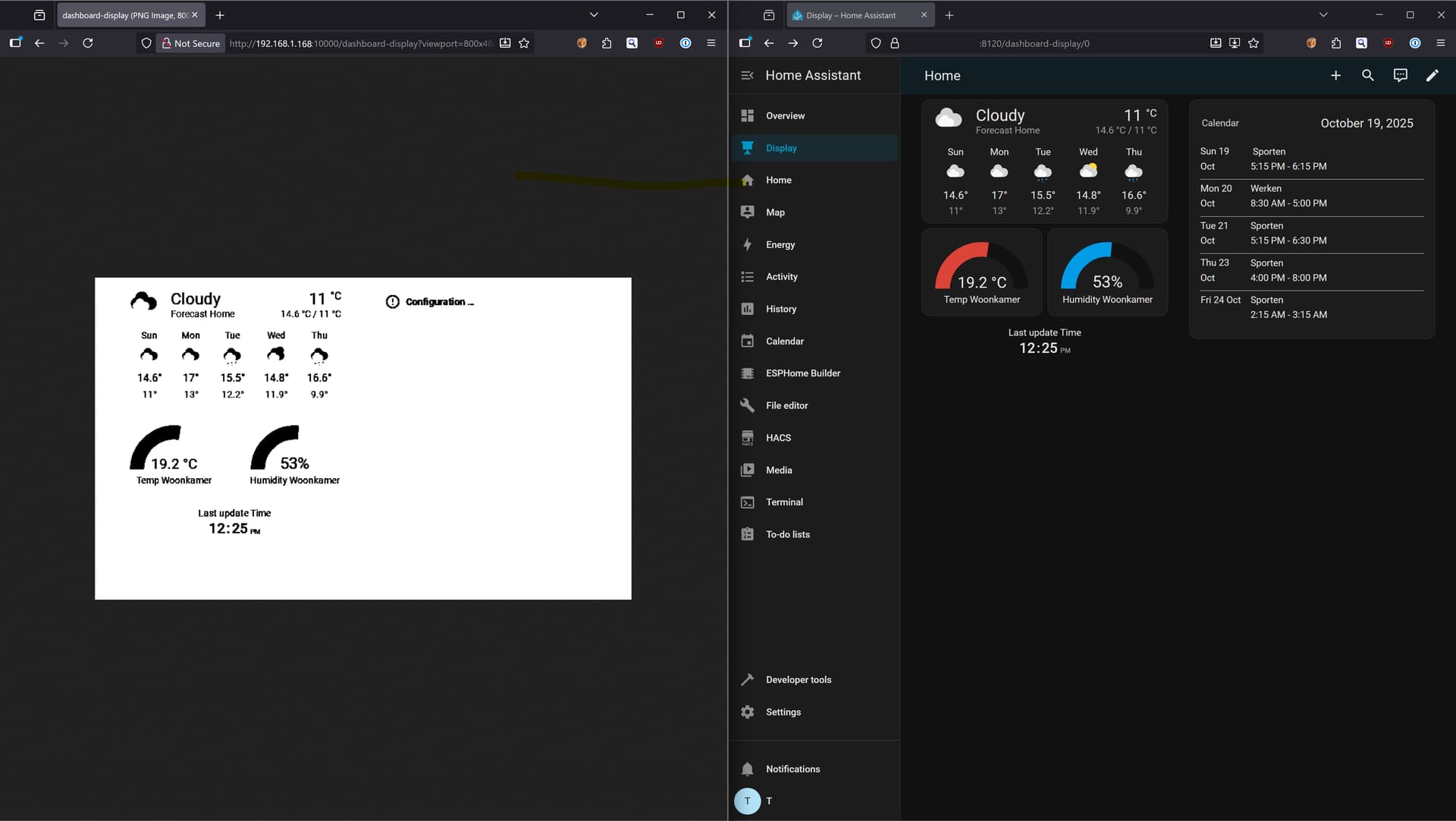Open Settings in the sidebar
The height and width of the screenshot is (821, 1456).
pos(783,712)
